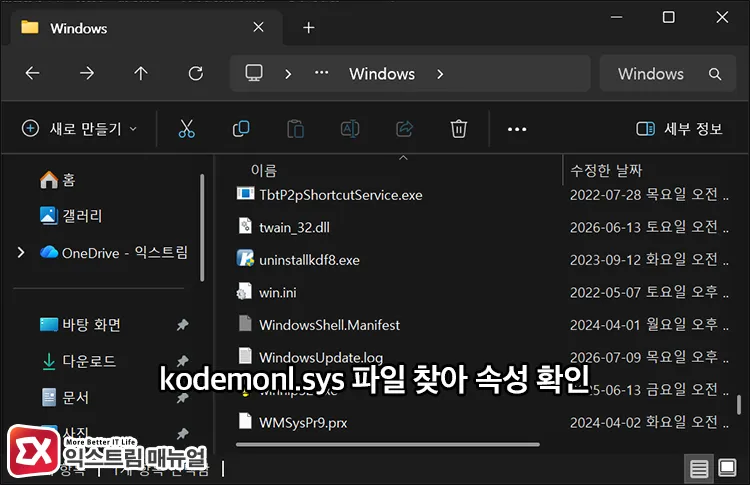Open 문서 quick access folder

coord(65,397)
